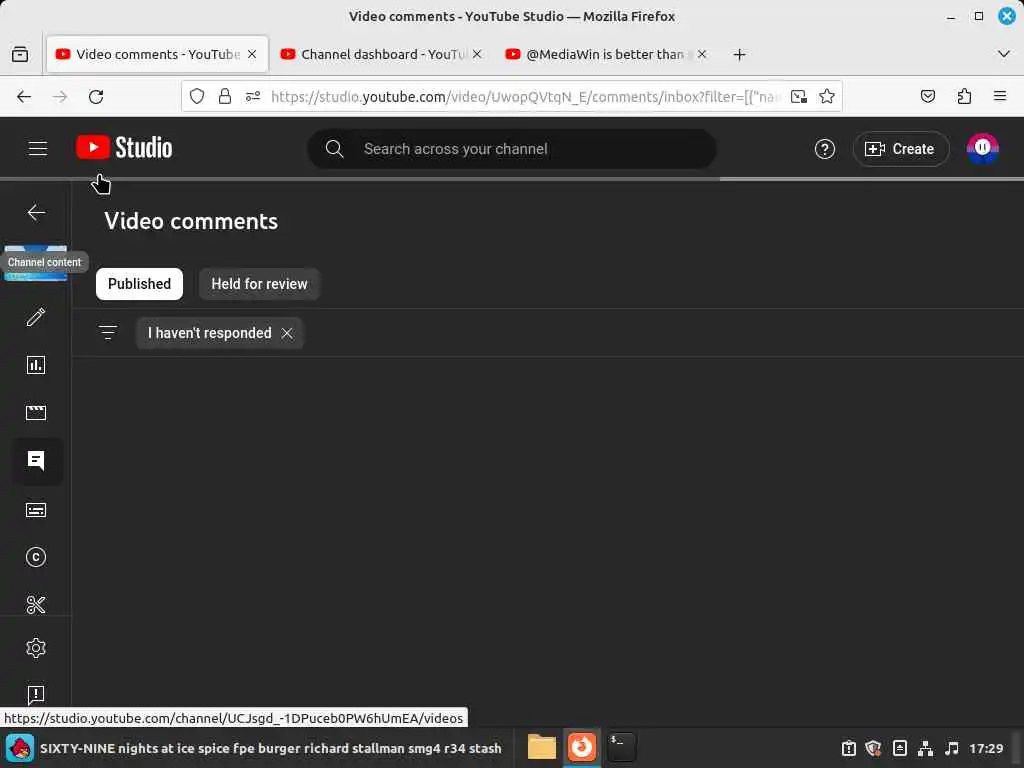Reload the current page

pyautogui.click(x=96, y=97)
